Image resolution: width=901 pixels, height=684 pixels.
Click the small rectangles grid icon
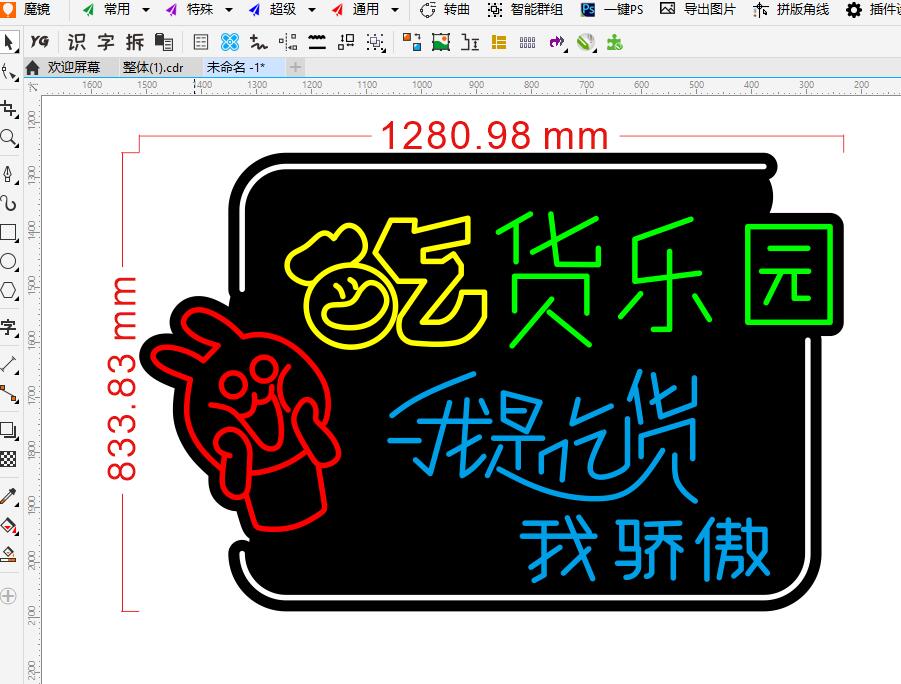[527, 43]
